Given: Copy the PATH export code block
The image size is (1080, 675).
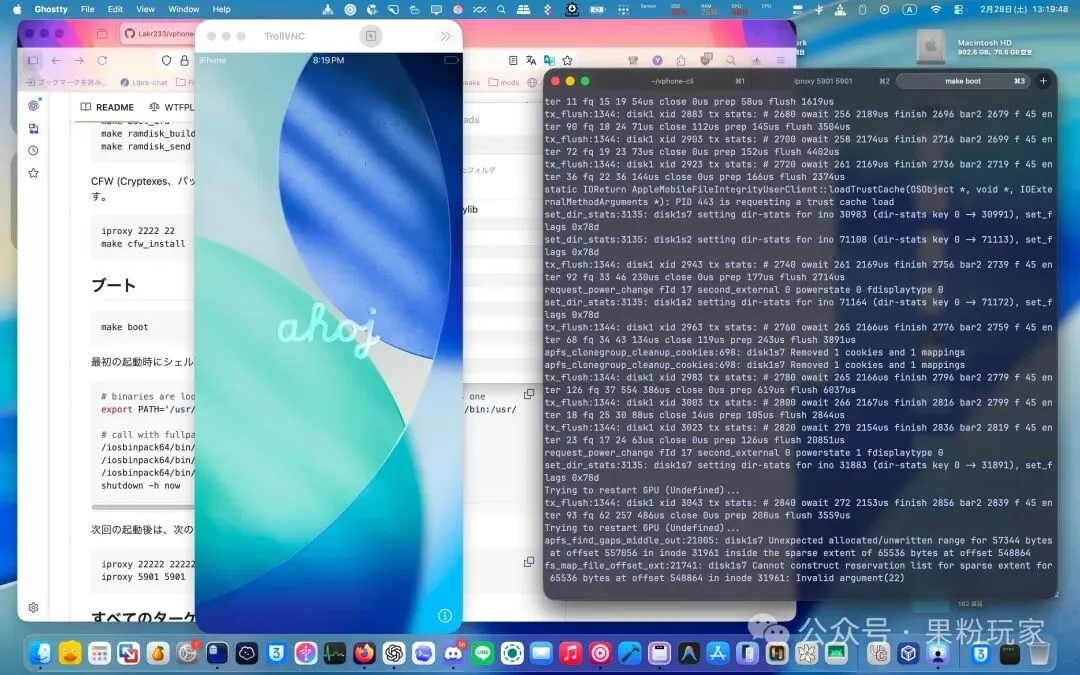Looking at the screenshot, I should [x=528, y=394].
